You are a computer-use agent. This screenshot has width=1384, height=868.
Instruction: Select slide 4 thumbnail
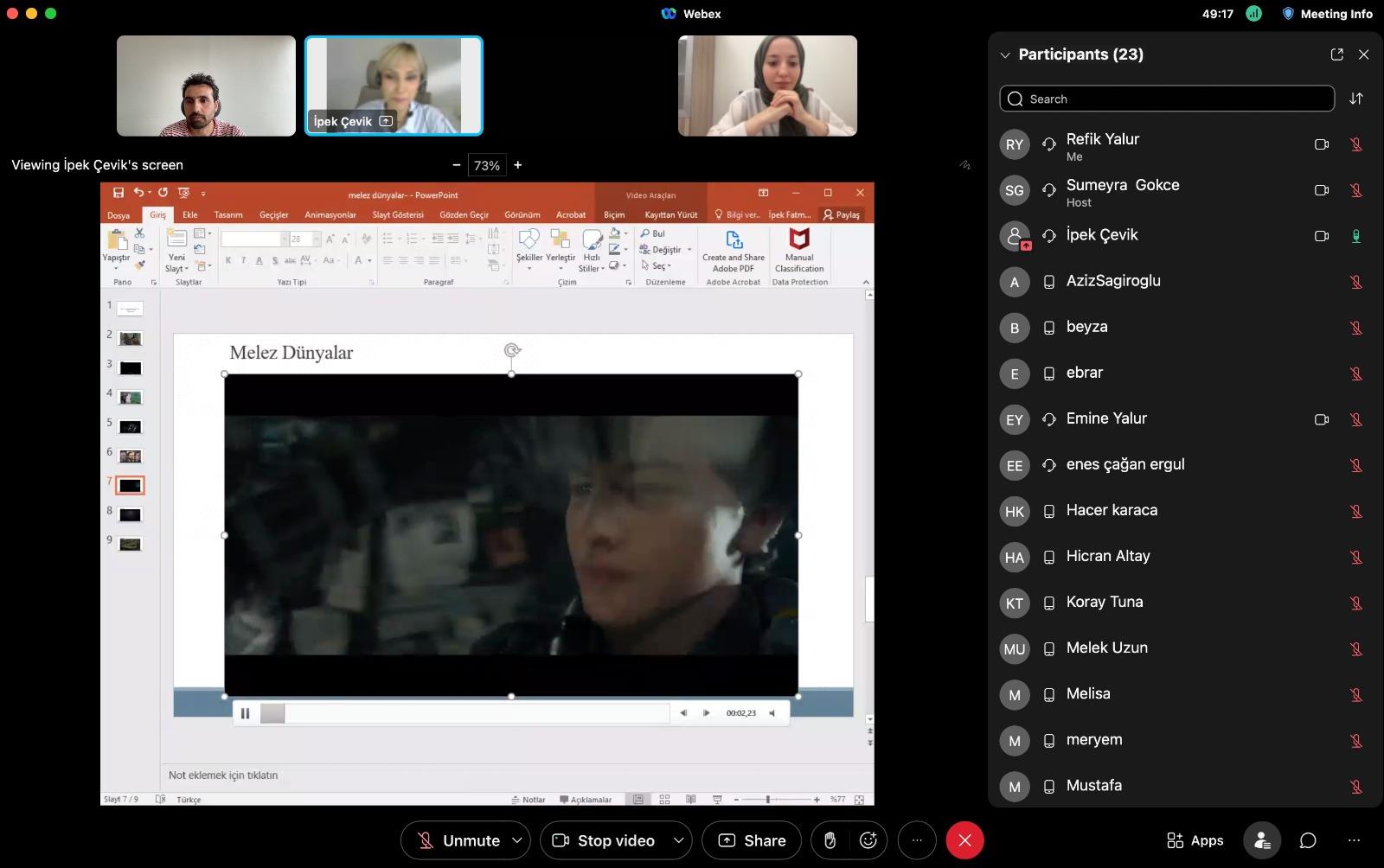click(130, 398)
